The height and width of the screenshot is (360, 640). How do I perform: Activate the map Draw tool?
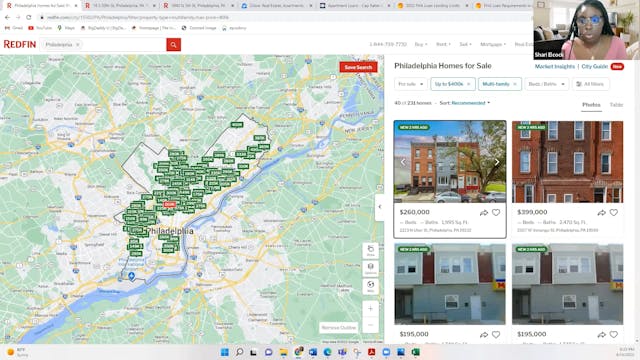pos(371,251)
